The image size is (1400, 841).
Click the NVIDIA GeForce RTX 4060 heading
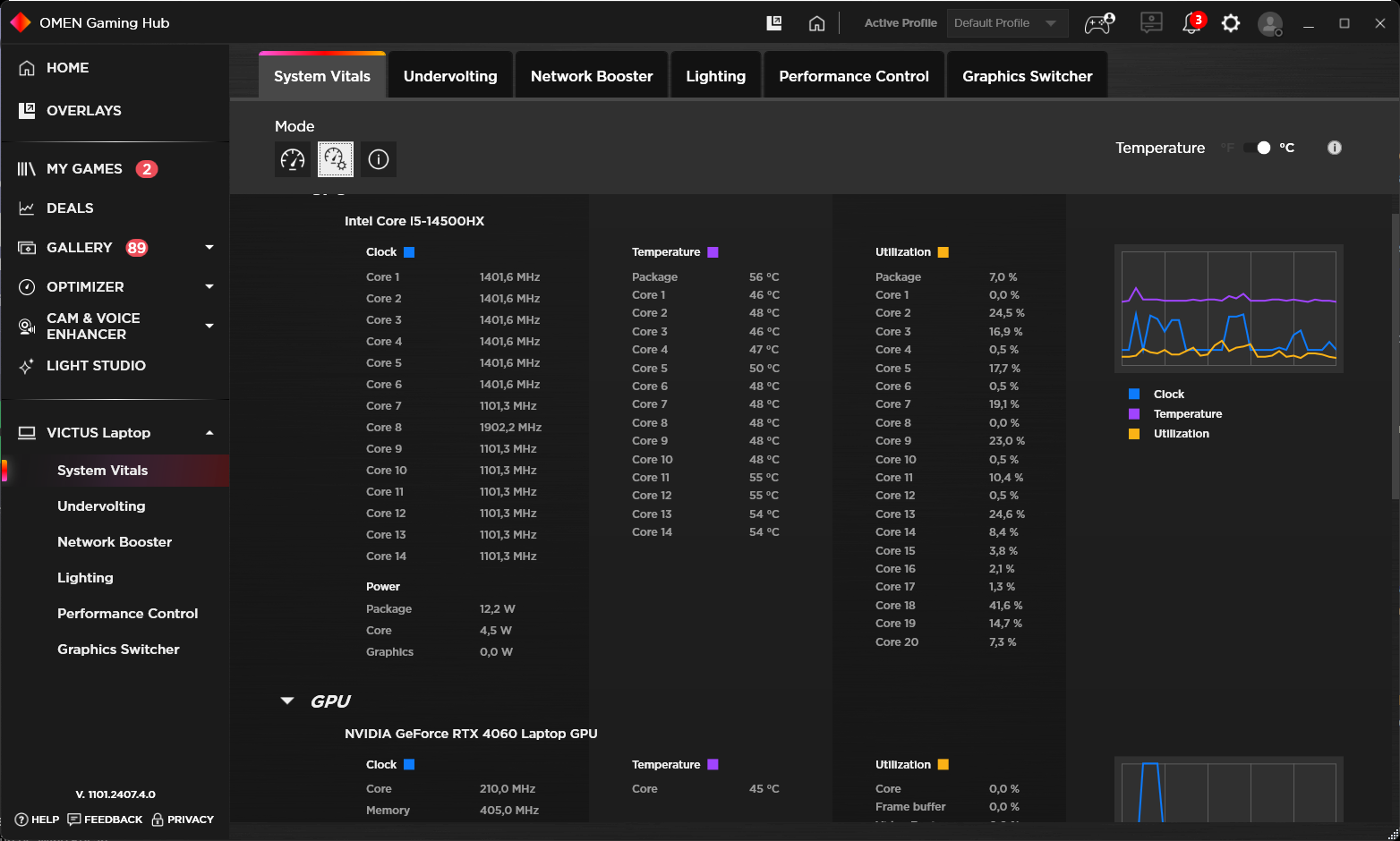[471, 734]
